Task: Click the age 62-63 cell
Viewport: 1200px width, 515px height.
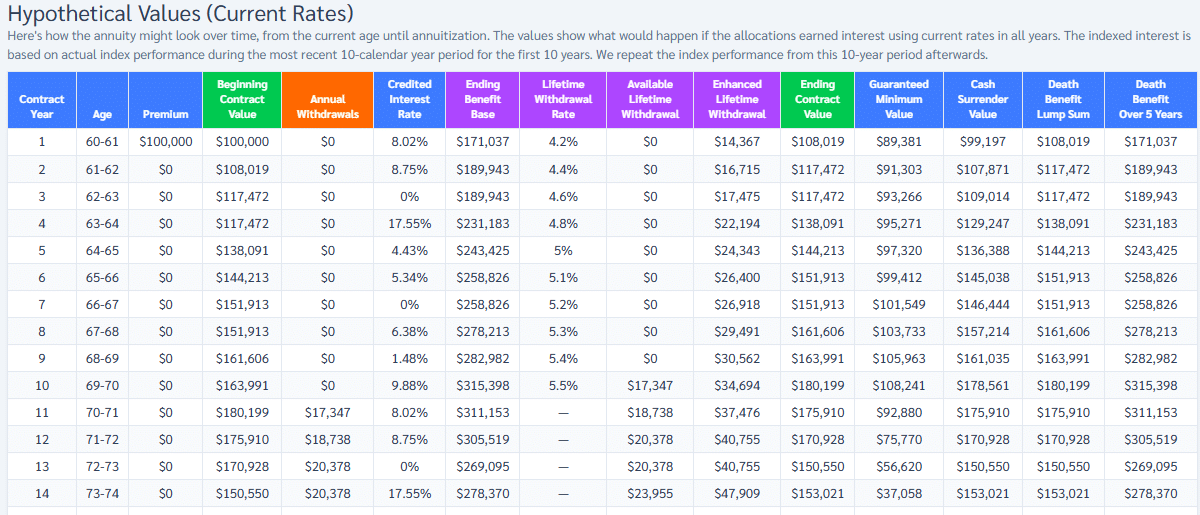Action: click(102, 197)
